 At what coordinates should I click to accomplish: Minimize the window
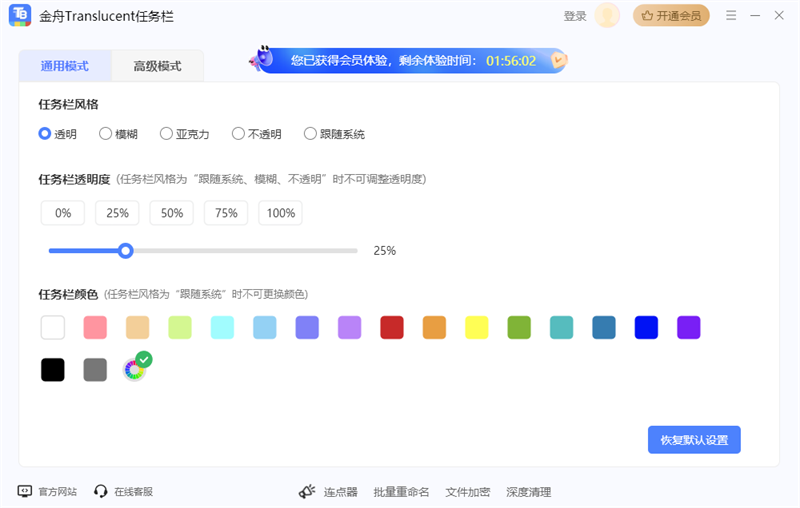[755, 16]
